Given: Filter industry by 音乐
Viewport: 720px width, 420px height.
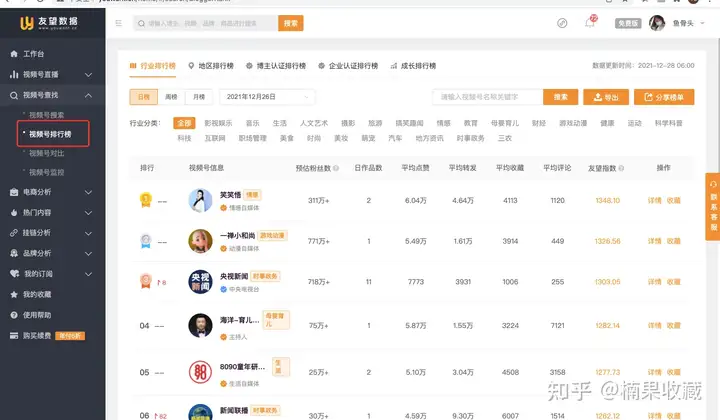Looking at the screenshot, I should tap(253, 123).
